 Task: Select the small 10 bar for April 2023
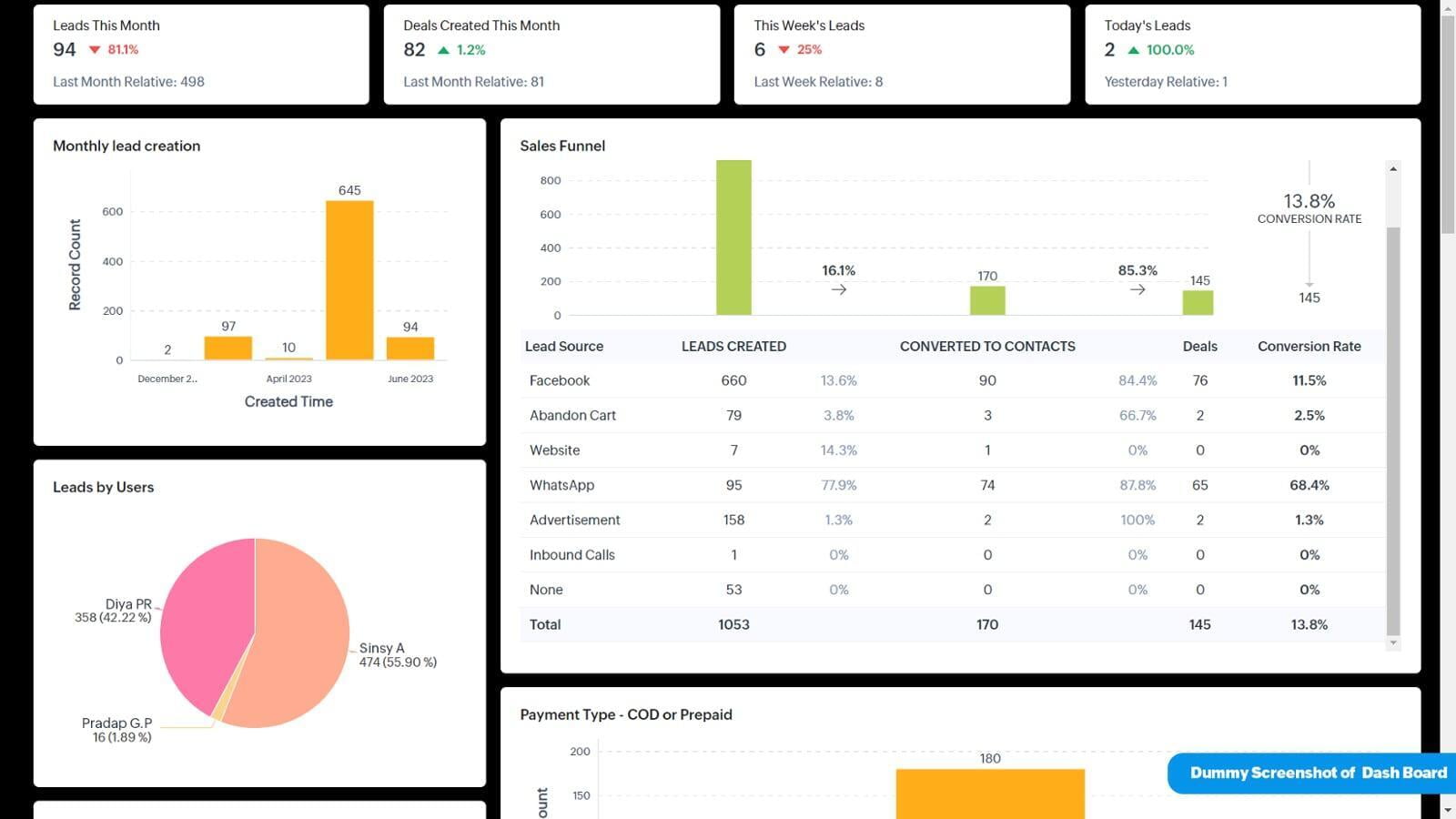tap(288, 358)
